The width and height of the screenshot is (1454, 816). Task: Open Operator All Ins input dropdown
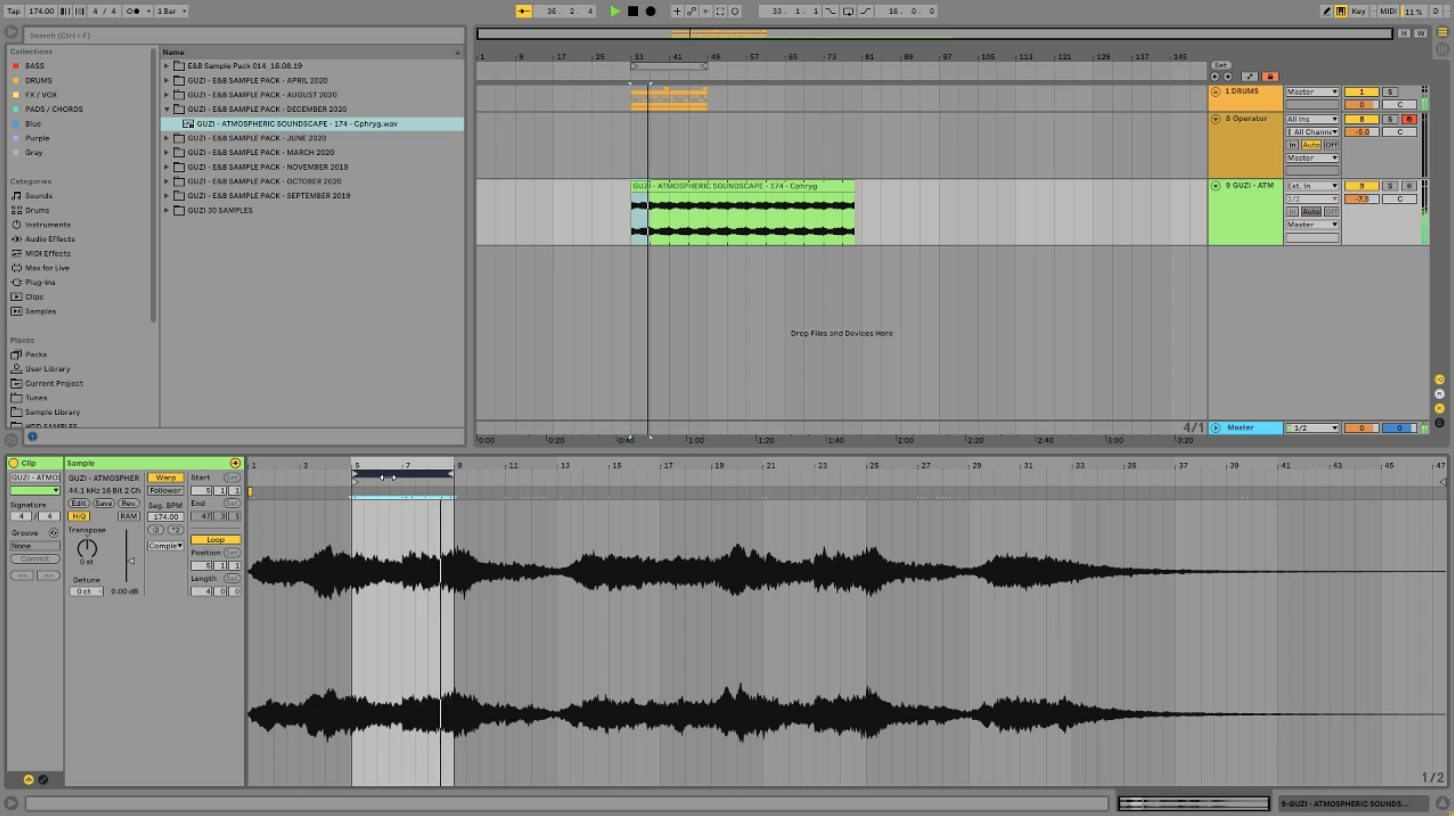coord(1312,119)
